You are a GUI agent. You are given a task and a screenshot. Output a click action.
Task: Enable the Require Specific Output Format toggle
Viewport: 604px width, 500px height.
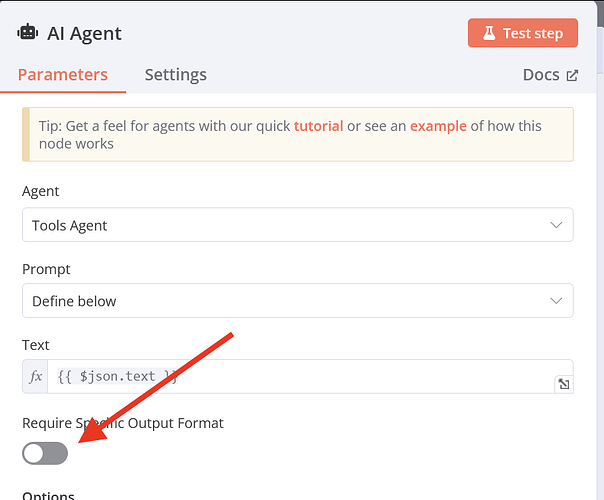(x=45, y=453)
